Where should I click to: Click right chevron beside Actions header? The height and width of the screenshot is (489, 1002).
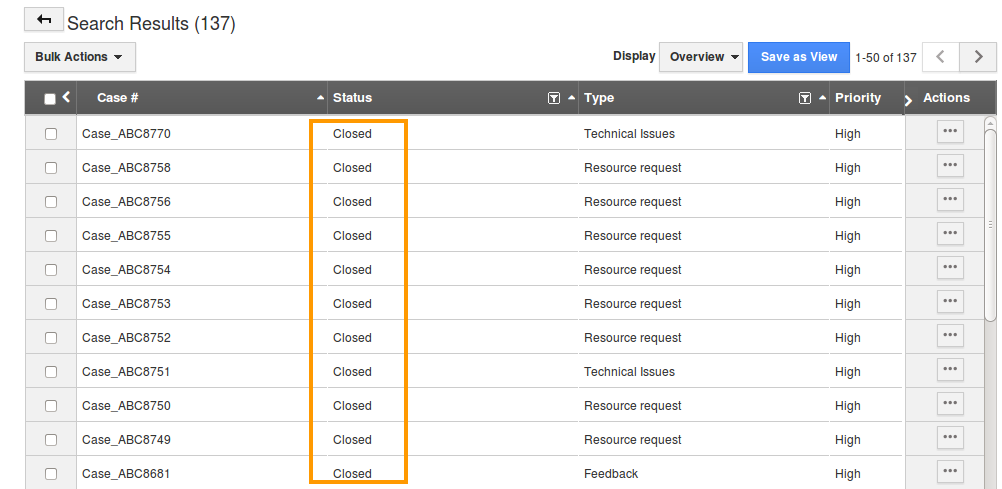pyautogui.click(x=909, y=100)
